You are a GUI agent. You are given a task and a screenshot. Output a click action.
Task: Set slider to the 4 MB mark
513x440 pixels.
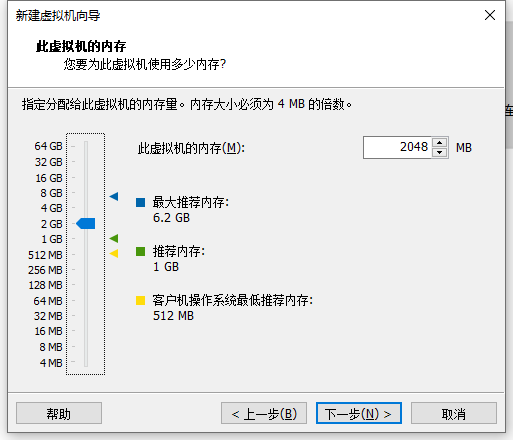[86, 362]
